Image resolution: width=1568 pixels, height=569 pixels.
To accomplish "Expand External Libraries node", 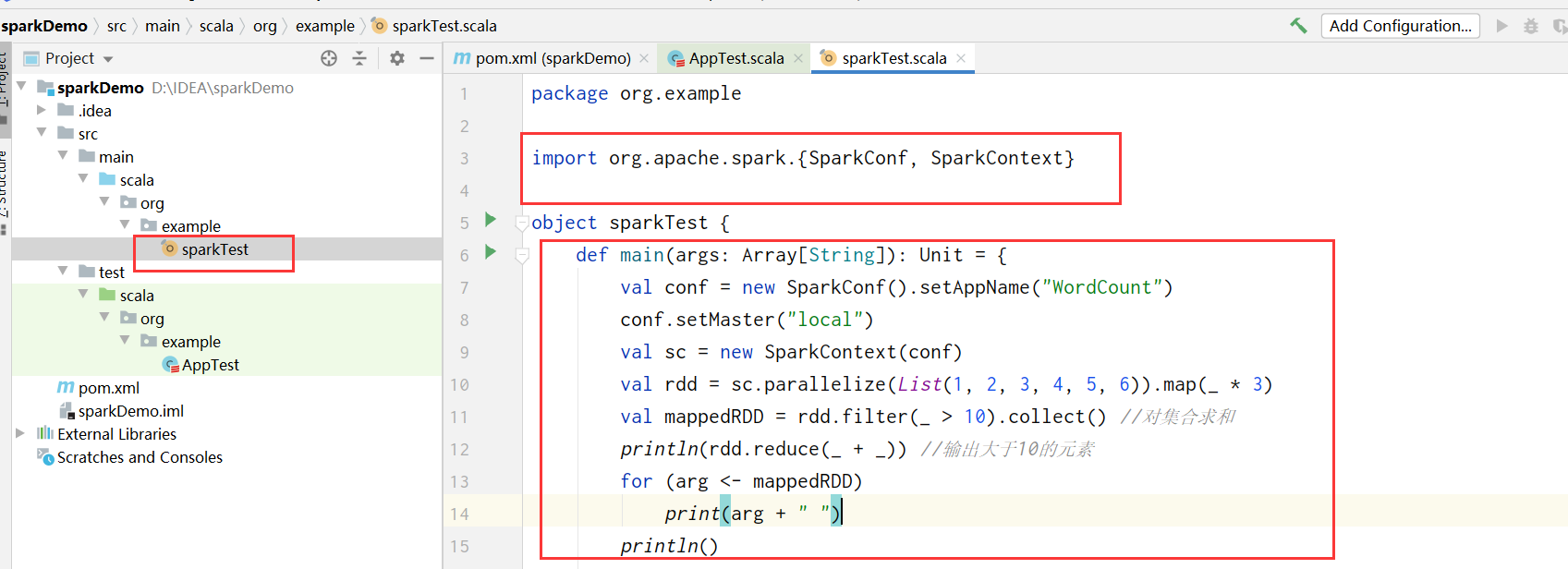I will [x=20, y=433].
